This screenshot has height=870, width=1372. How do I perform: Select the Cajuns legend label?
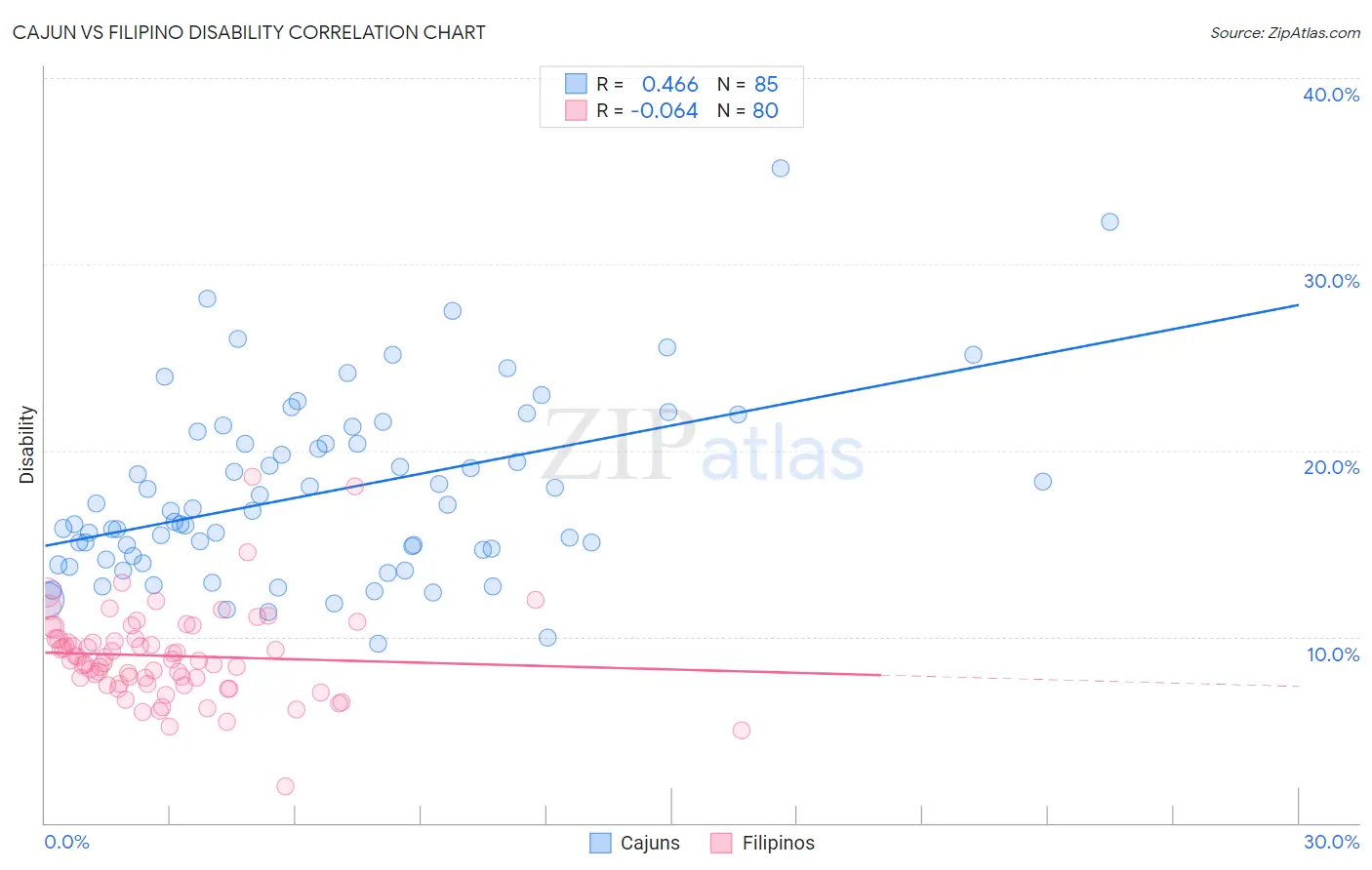coord(650,843)
